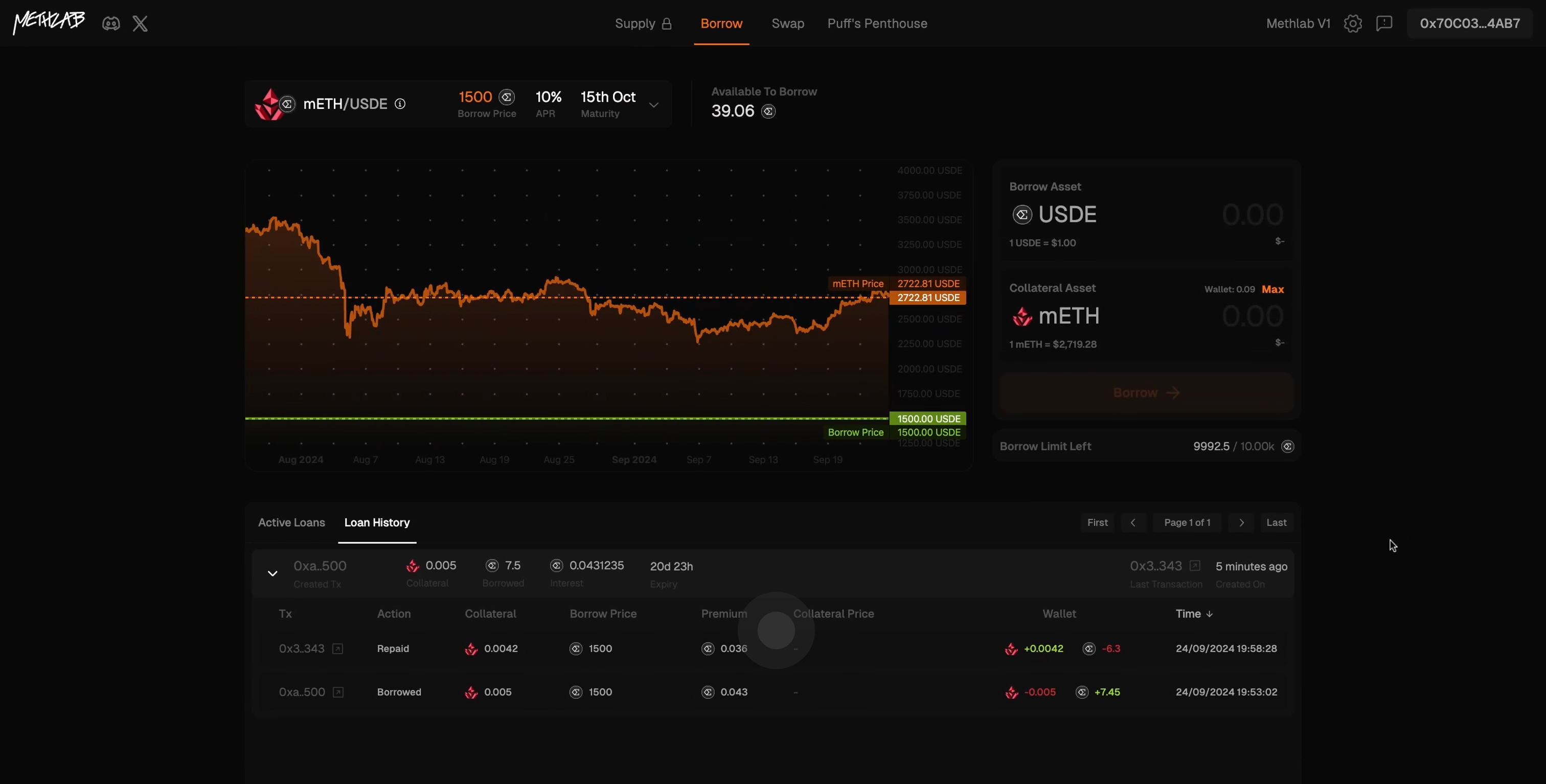The image size is (1546, 784).
Task: Click the wallet address 0x70C03...4AB7 button
Action: [1469, 24]
